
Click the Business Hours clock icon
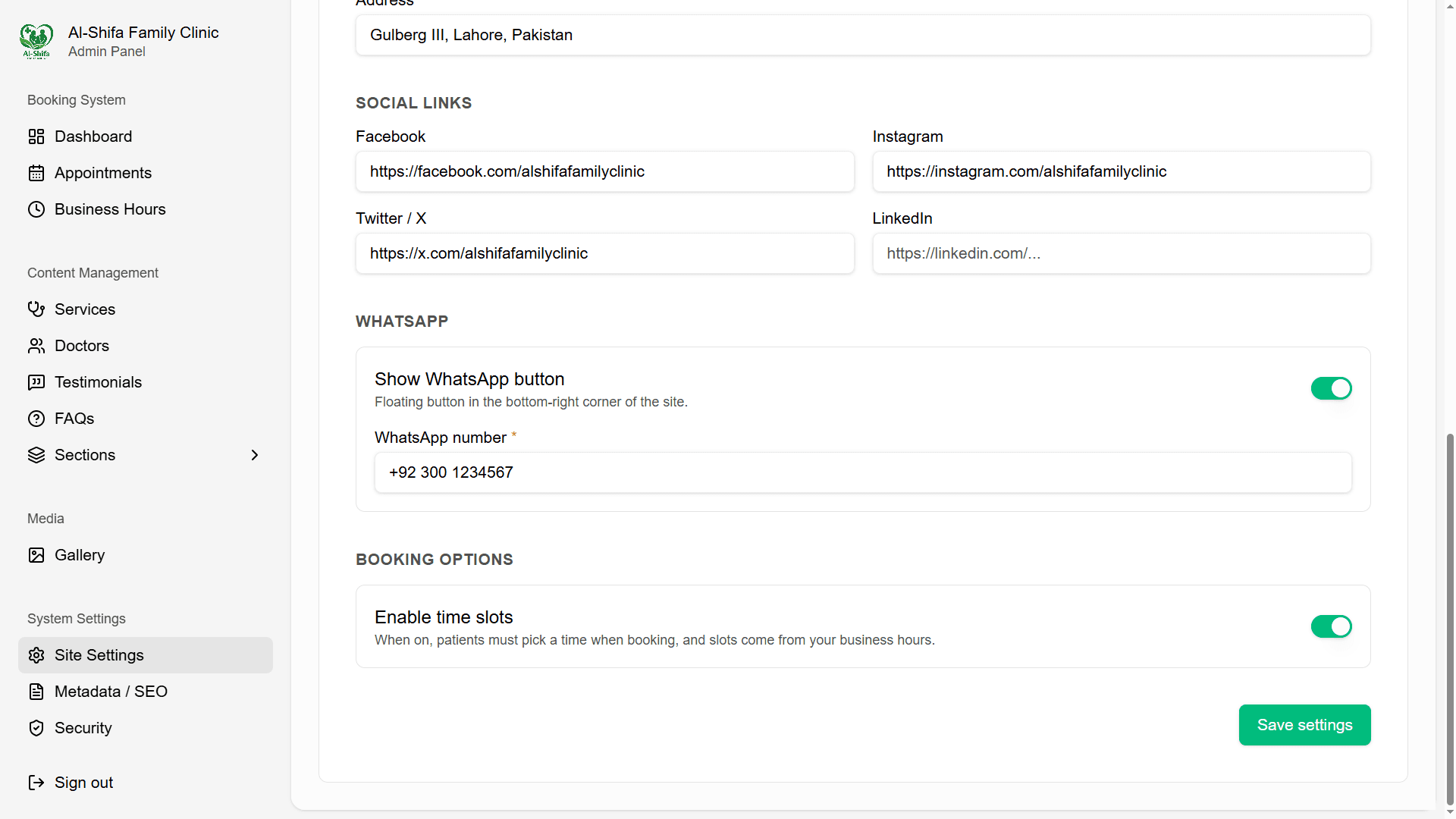pos(36,209)
